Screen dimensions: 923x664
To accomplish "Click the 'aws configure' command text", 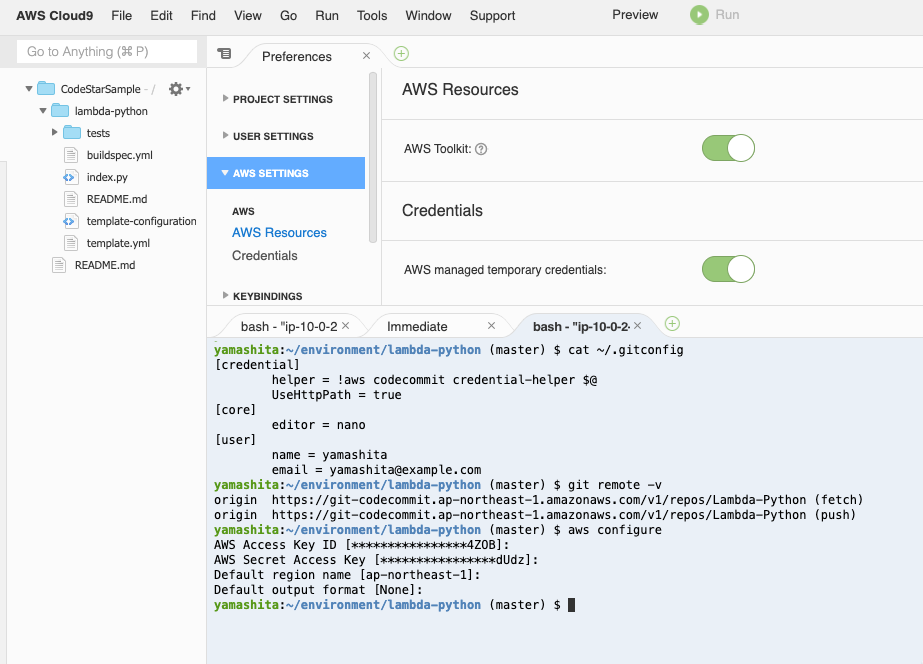I will point(615,530).
